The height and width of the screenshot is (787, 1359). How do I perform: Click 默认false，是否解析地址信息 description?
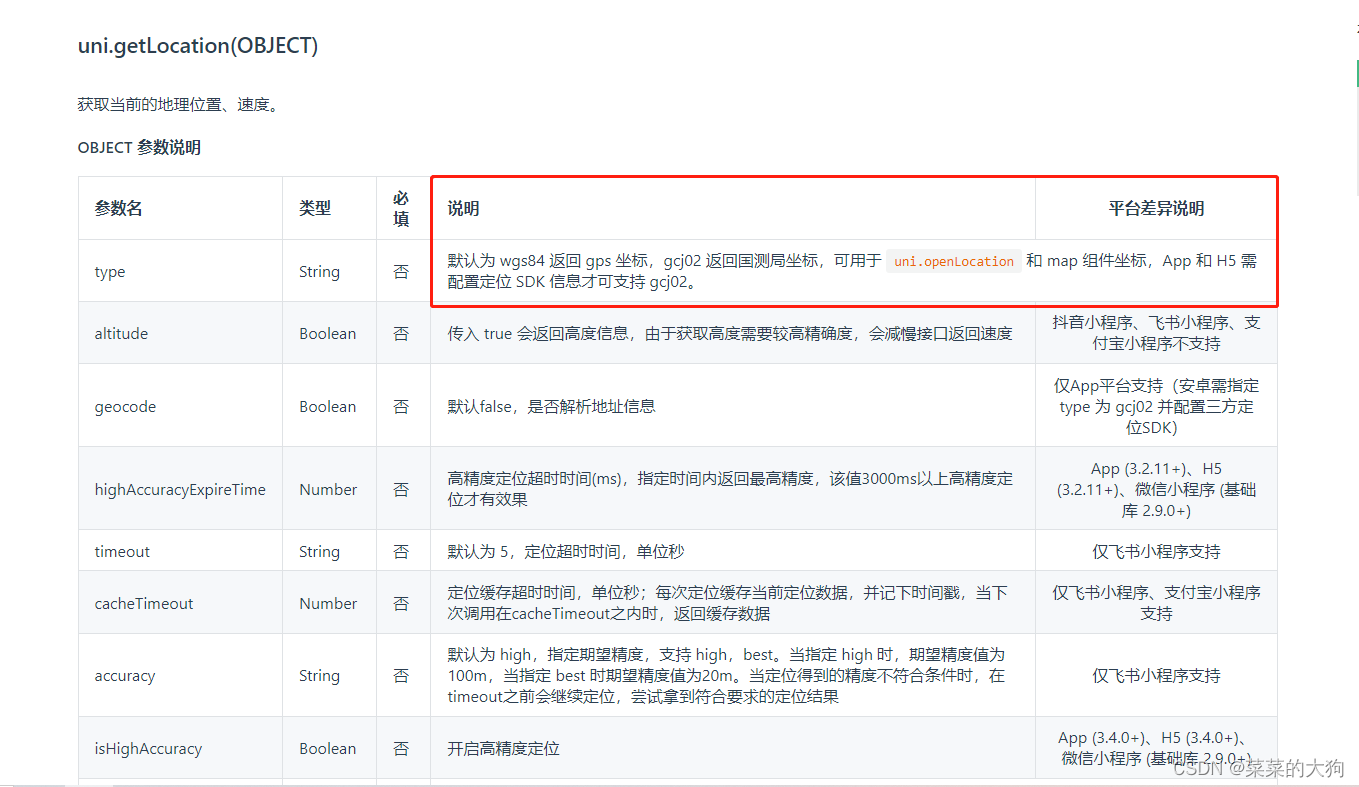click(x=551, y=406)
